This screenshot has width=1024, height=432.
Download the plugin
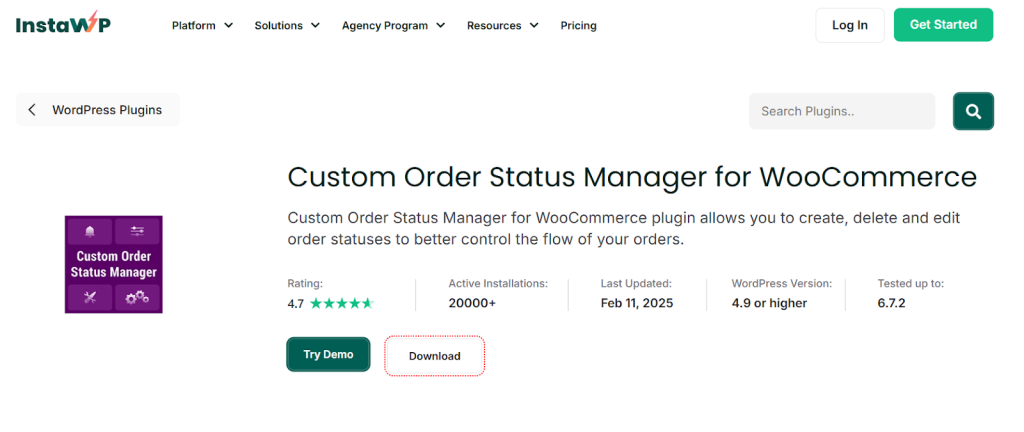[x=434, y=356]
